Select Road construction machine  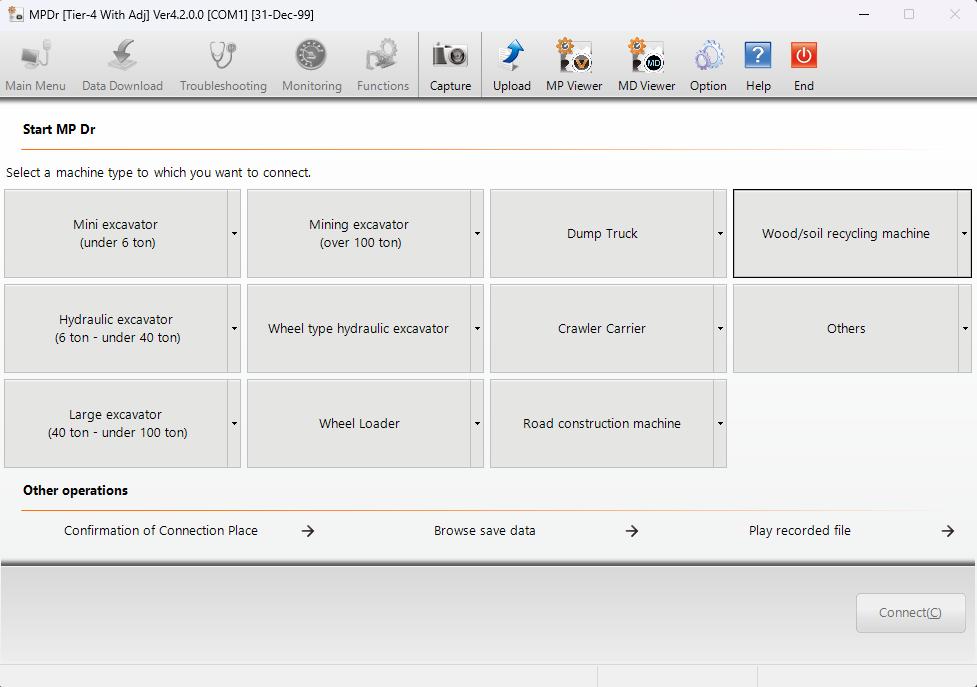pos(602,424)
